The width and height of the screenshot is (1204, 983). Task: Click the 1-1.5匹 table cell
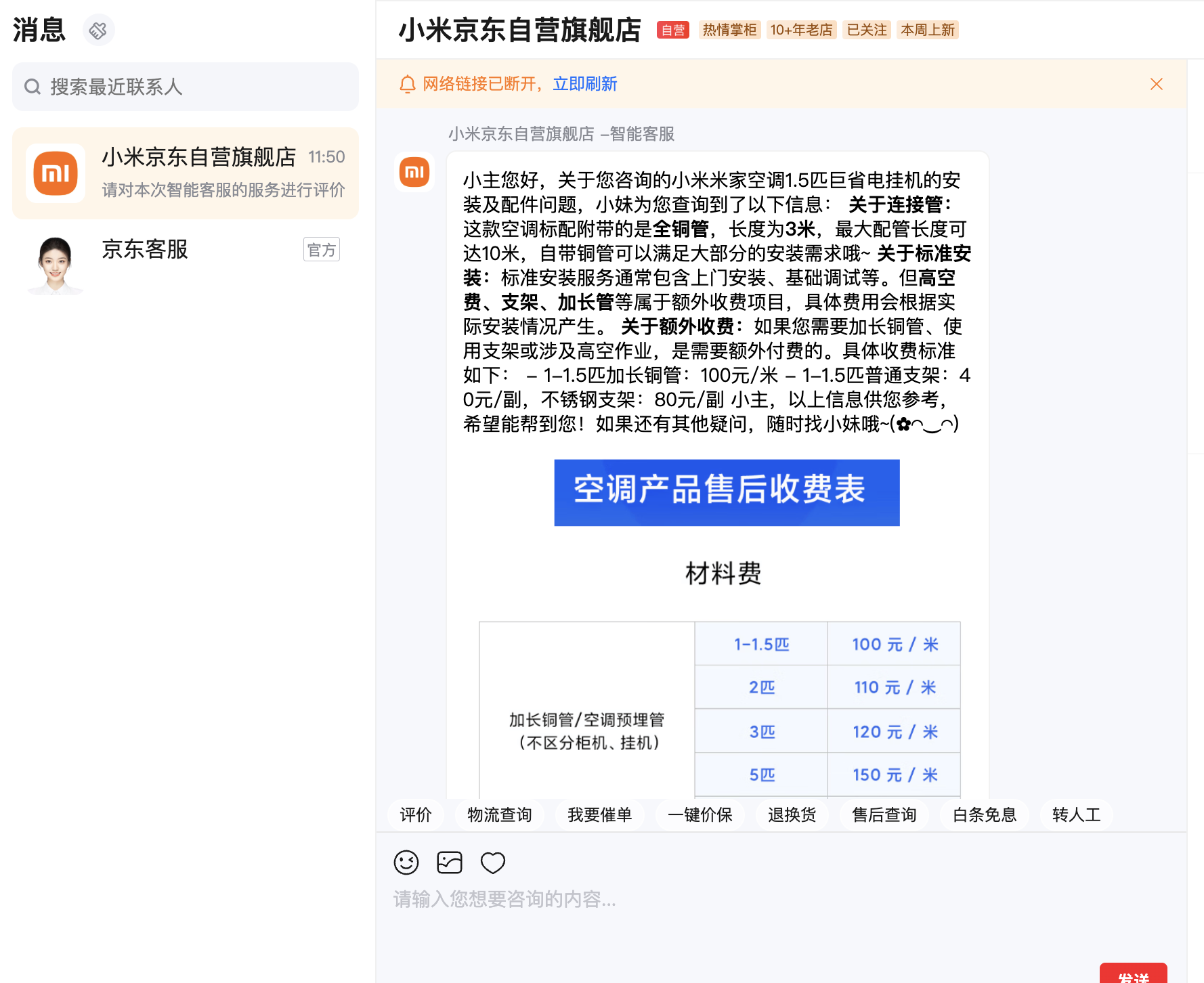coord(761,644)
